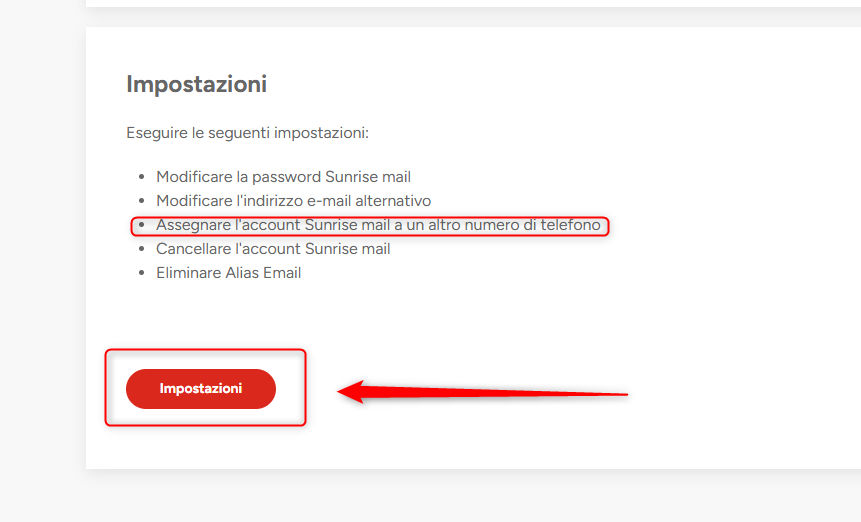Click the "Eliminare Alias Email" item
Image resolution: width=861 pixels, height=522 pixels.
point(228,273)
